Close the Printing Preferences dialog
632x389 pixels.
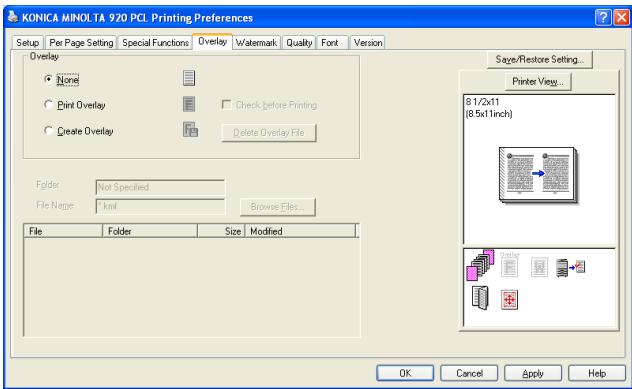621,17
